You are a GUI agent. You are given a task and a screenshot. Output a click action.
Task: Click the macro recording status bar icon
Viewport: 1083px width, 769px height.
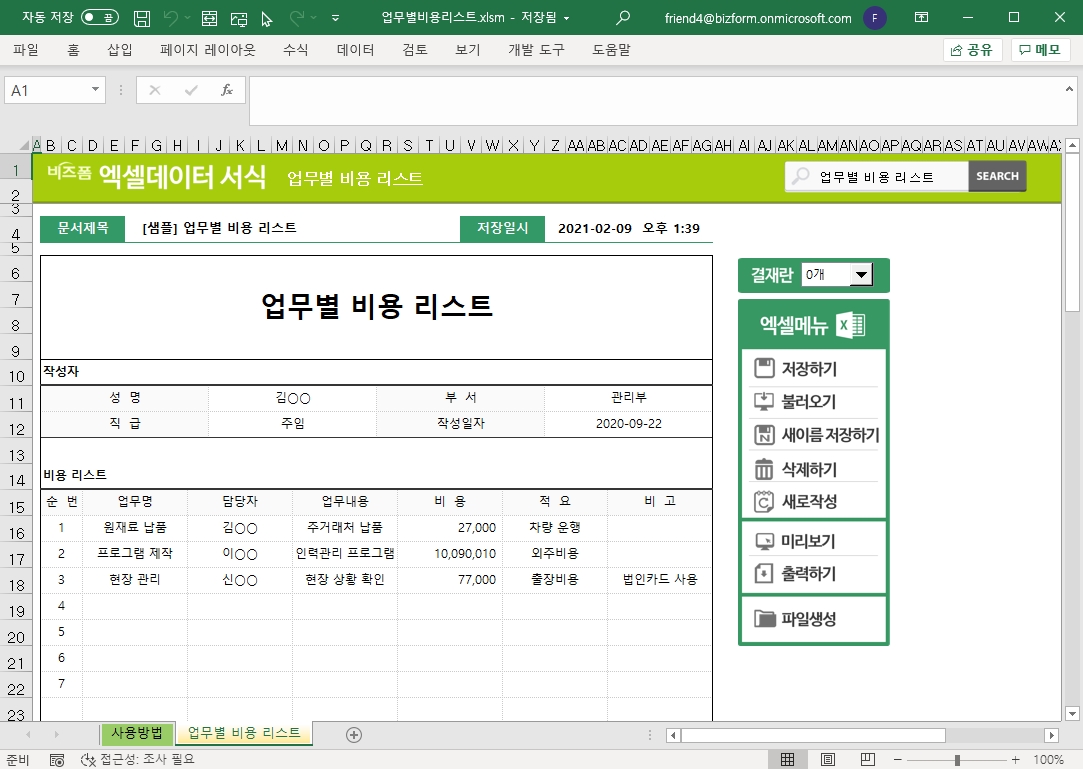pos(57,760)
